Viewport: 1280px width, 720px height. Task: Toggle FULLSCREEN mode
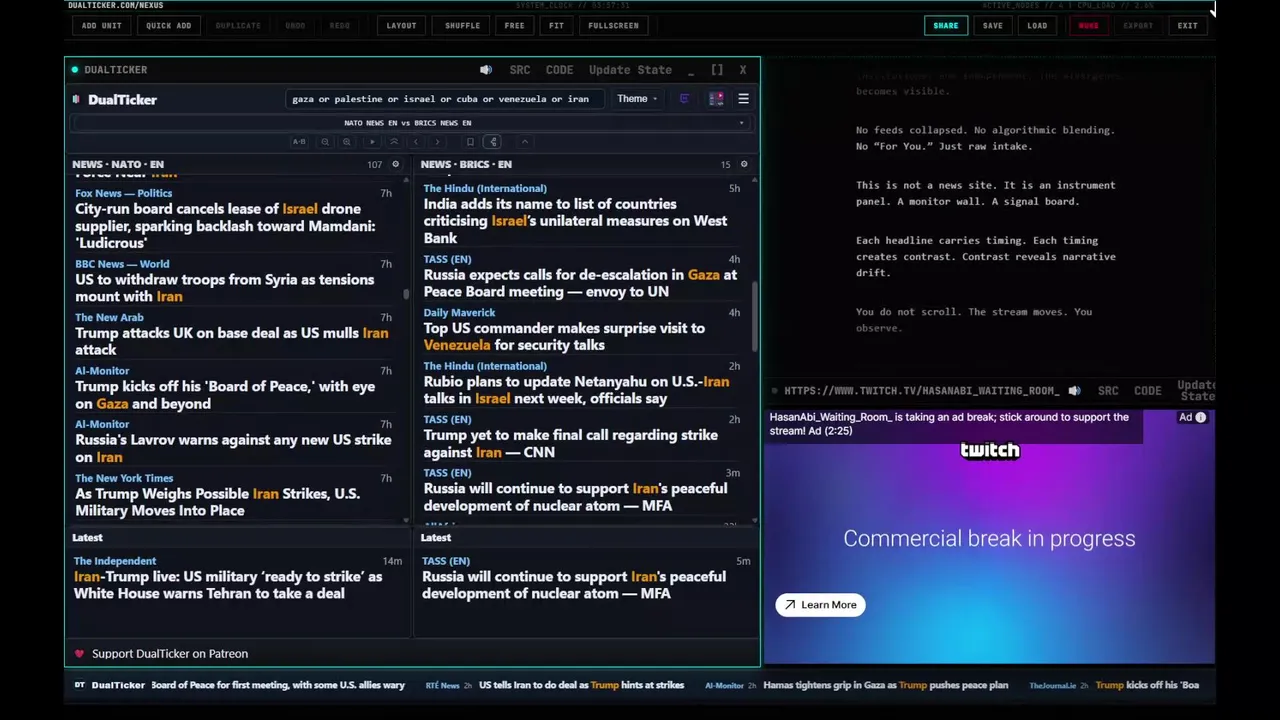pyautogui.click(x=613, y=26)
